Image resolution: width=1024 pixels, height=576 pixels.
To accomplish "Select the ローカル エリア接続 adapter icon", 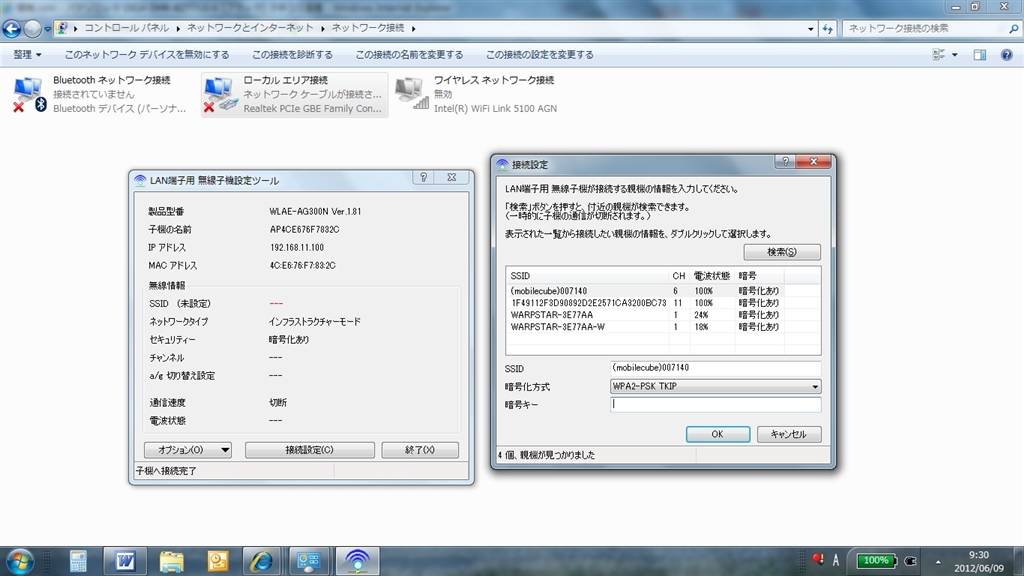I will (220, 95).
